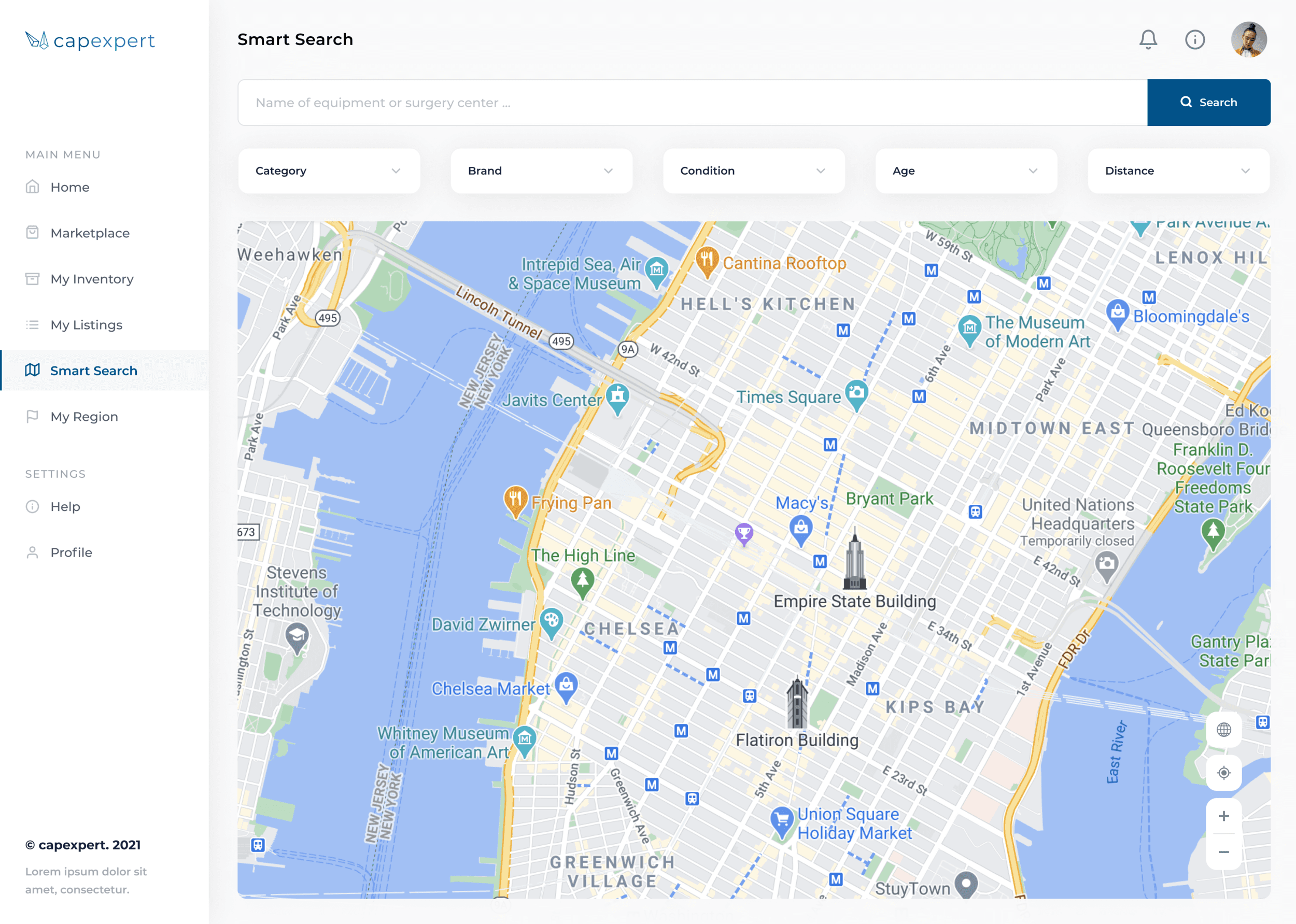
Task: Click the capexpert logo
Action: click(90, 40)
